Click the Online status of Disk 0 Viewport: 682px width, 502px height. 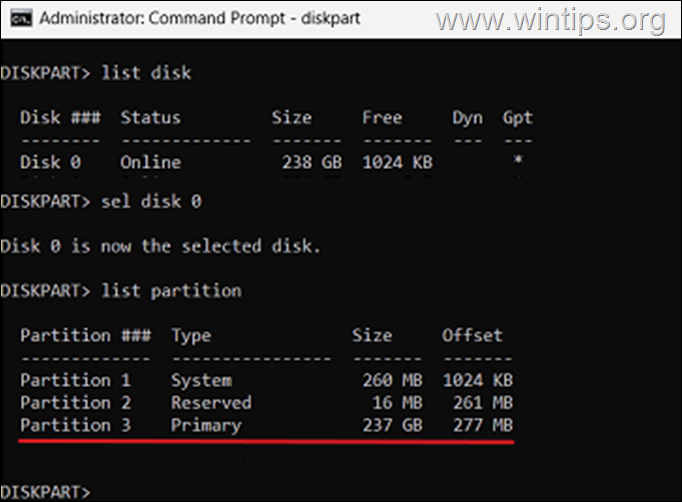[x=151, y=162]
